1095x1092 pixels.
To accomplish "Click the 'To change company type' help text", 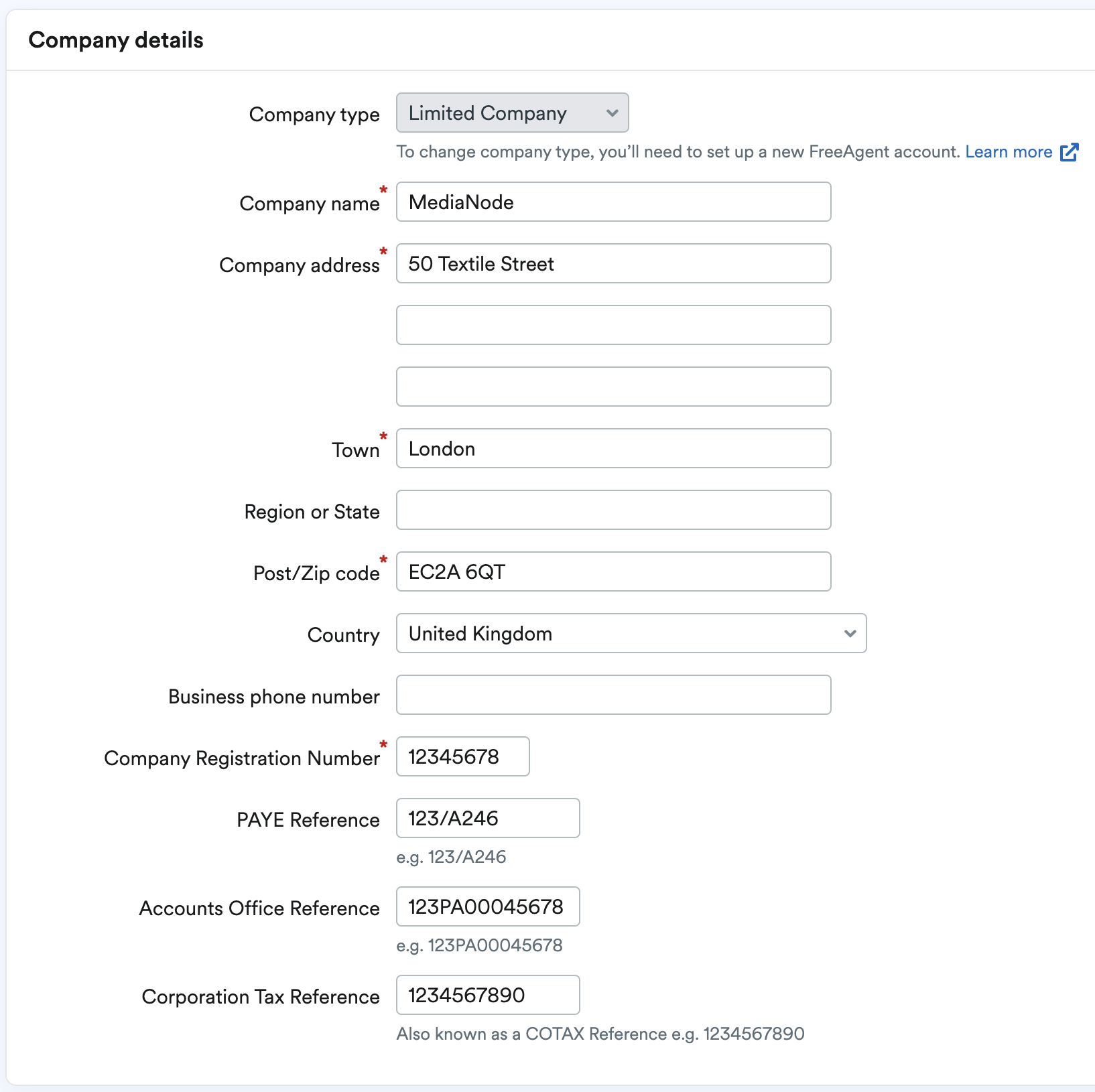I will click(678, 152).
